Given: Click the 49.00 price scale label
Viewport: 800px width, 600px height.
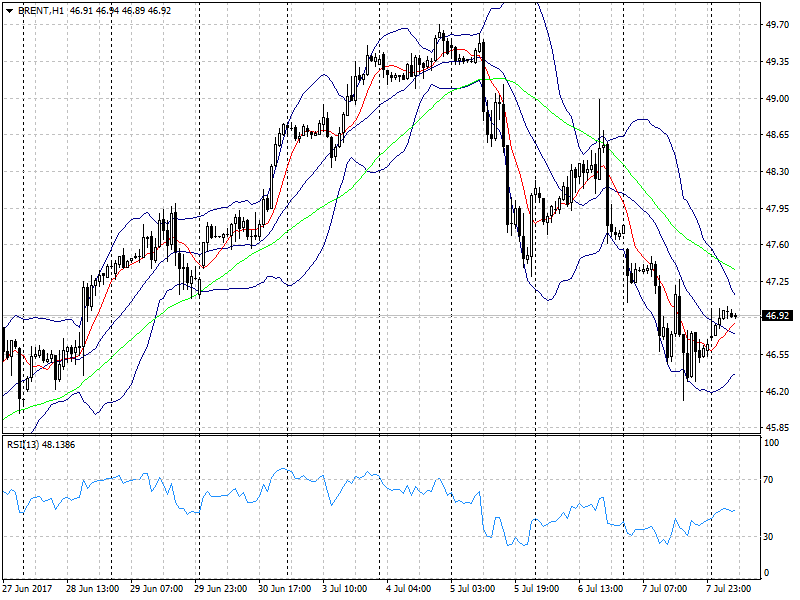Looking at the screenshot, I should point(777,99).
